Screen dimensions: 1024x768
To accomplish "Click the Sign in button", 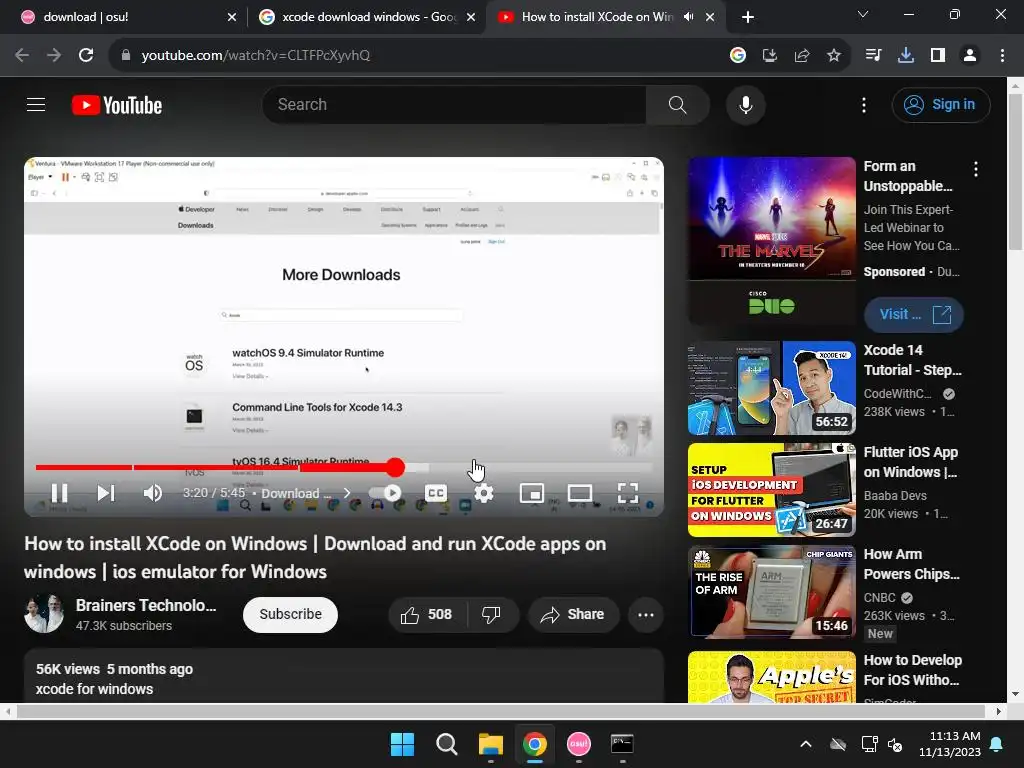I will pos(940,104).
